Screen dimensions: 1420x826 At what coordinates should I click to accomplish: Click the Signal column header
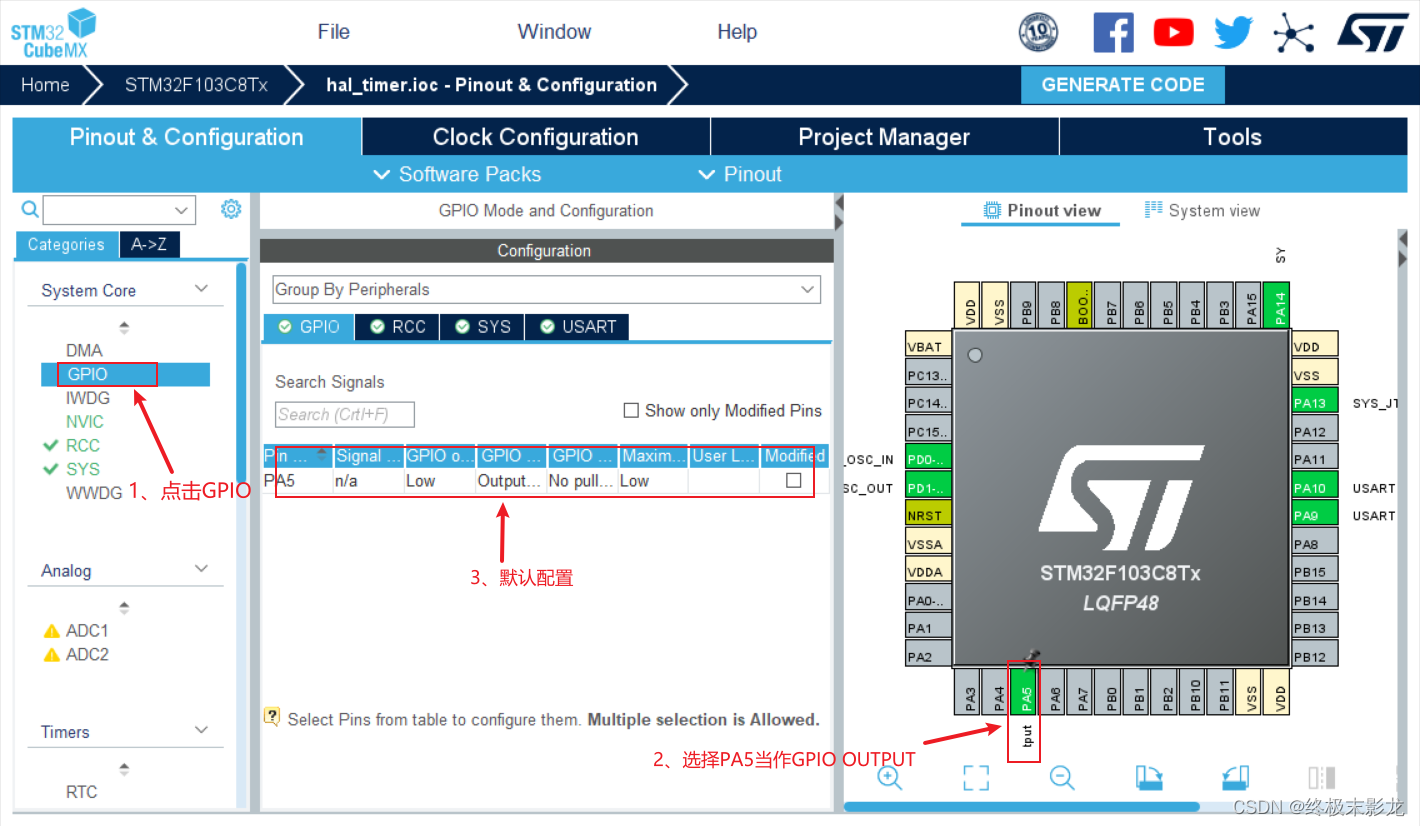pos(369,456)
